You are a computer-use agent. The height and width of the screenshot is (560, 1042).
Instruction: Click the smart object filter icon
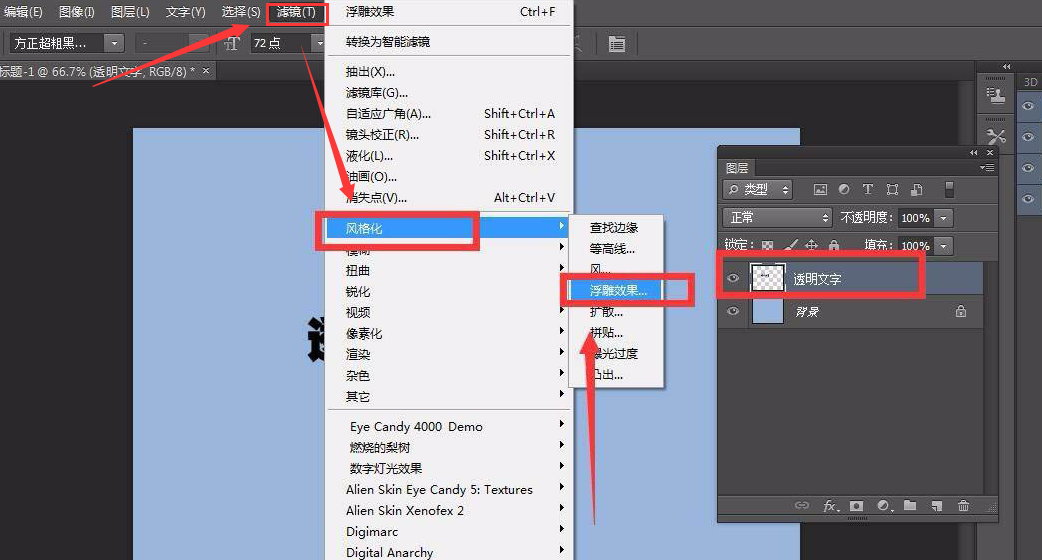[x=916, y=189]
